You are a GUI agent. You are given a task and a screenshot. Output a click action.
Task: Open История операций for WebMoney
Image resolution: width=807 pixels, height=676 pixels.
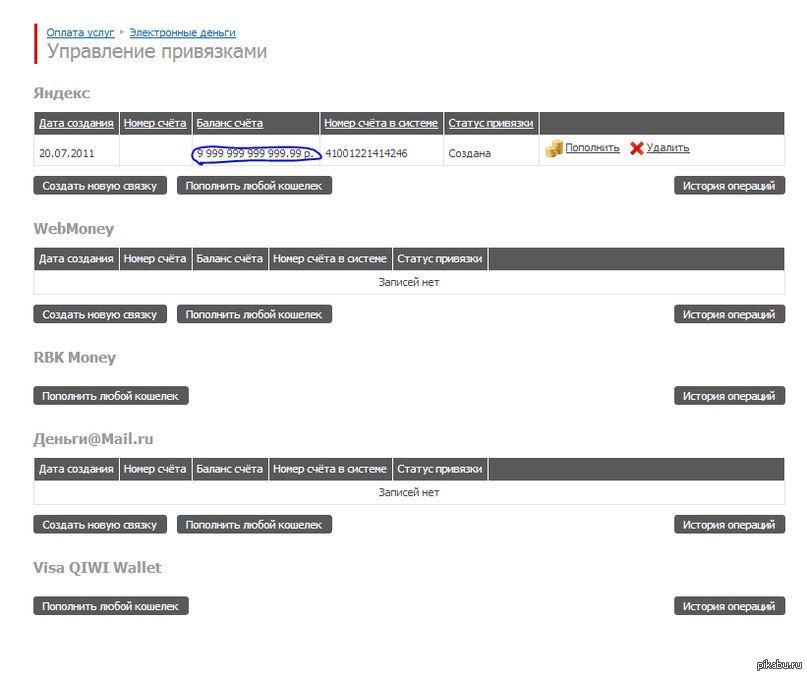[x=729, y=314]
